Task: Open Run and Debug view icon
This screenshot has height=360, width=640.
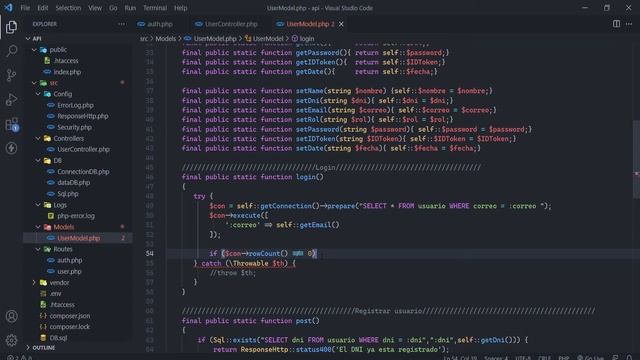Action: (11, 100)
